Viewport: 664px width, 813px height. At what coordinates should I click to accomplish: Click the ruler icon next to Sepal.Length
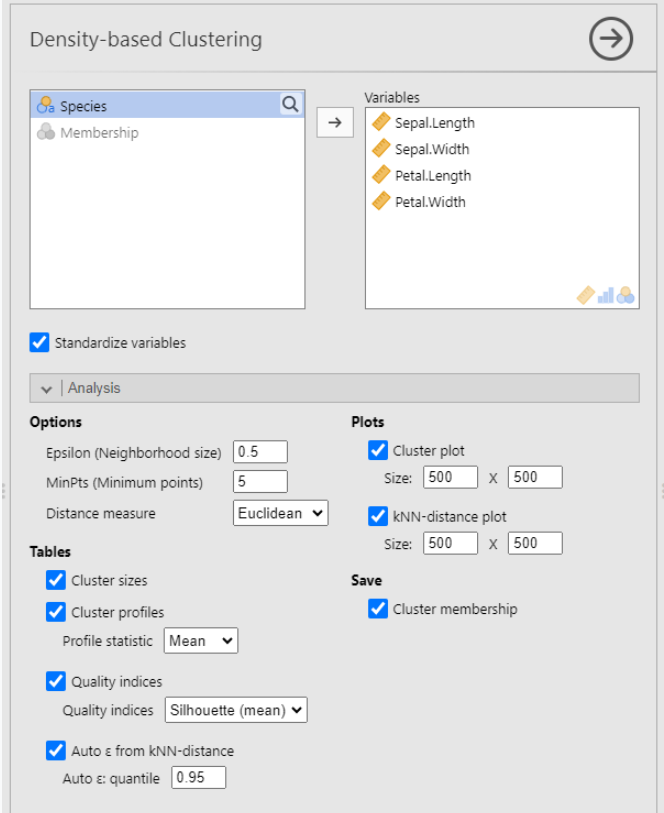[x=381, y=123]
